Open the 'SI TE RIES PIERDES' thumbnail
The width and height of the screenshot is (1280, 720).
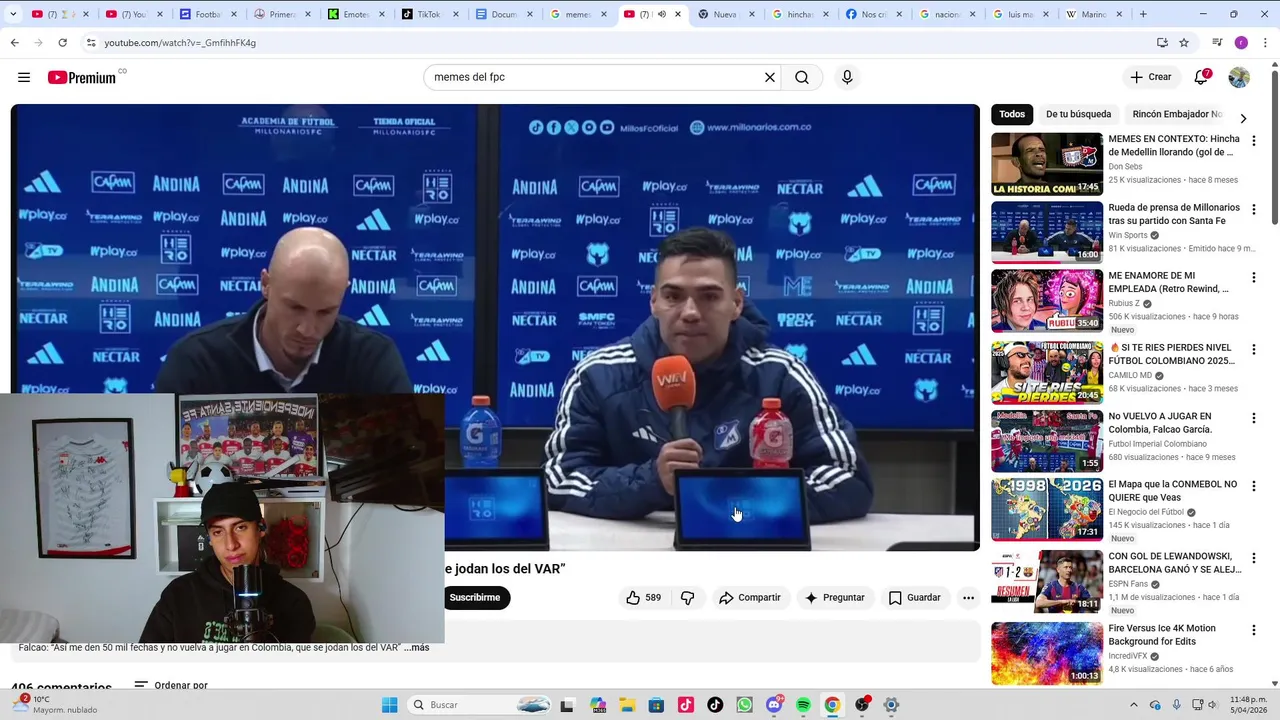[x=1047, y=372]
